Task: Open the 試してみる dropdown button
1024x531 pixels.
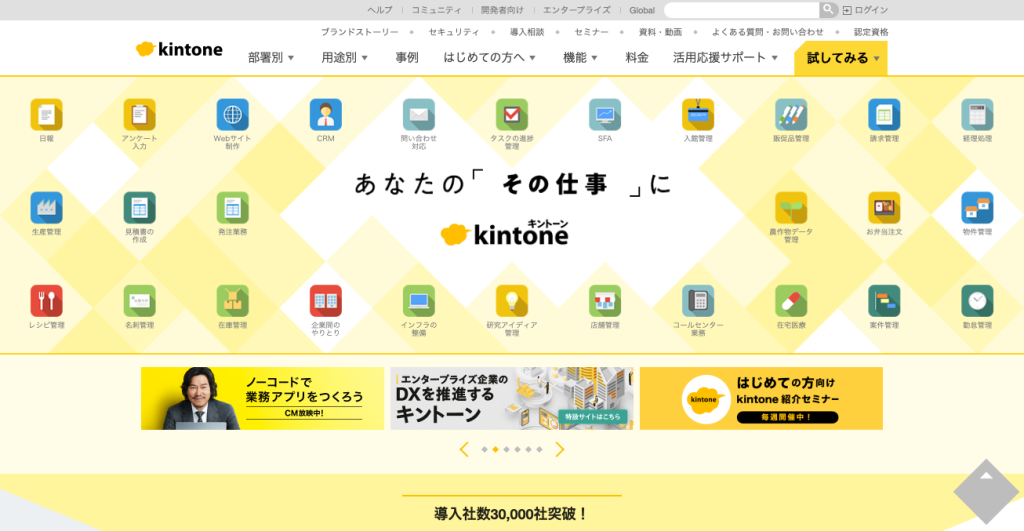Action: click(840, 58)
